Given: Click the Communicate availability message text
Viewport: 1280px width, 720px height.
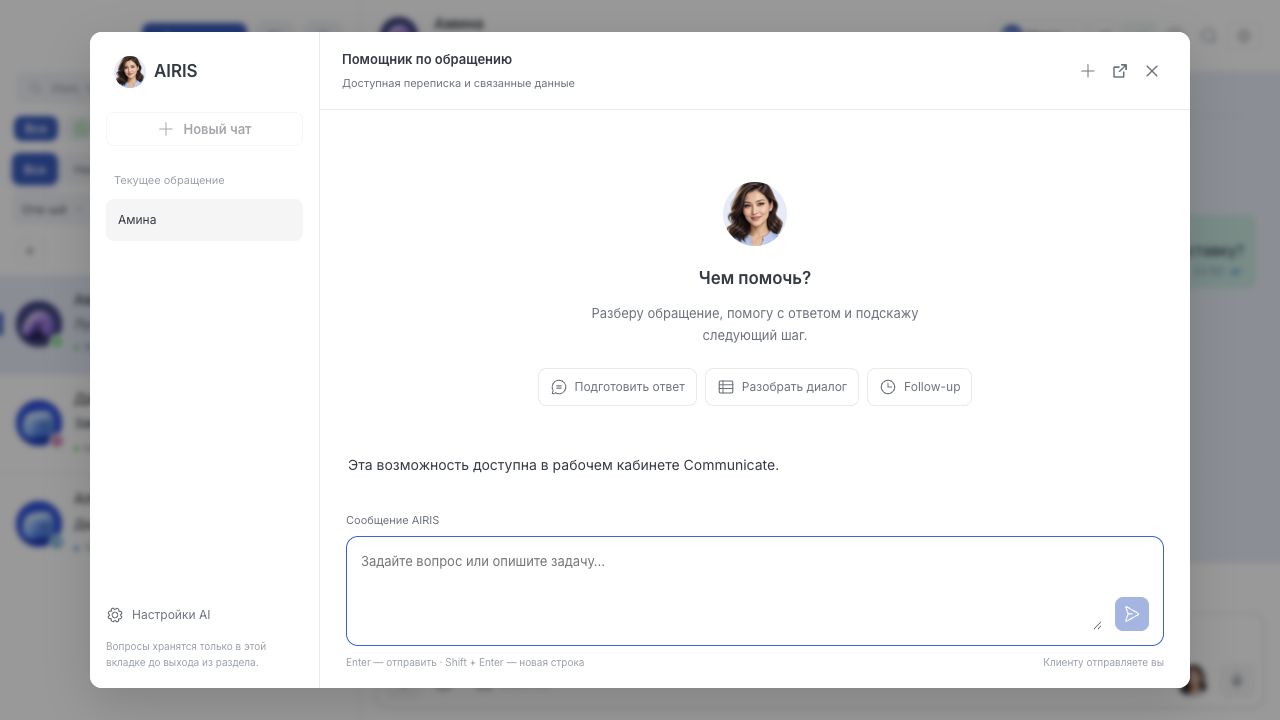Looking at the screenshot, I should 563,465.
